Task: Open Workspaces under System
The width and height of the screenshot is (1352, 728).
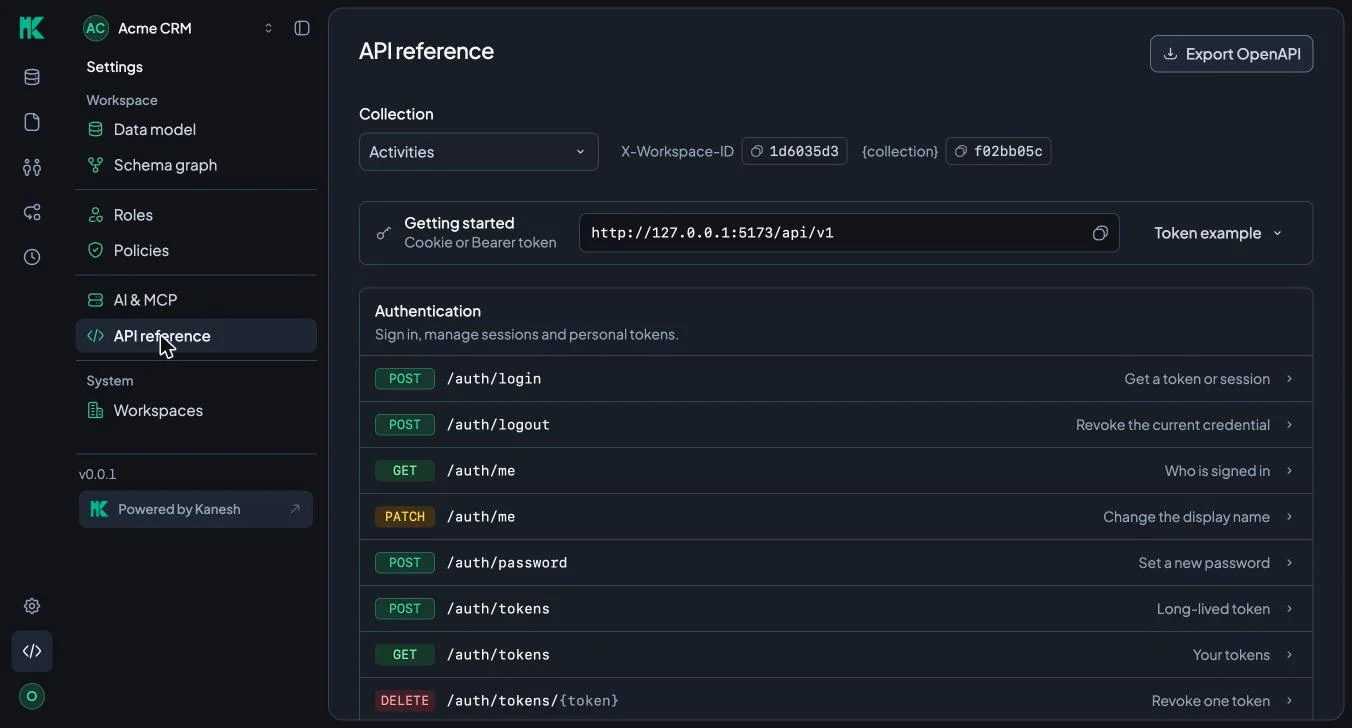Action: point(196,410)
